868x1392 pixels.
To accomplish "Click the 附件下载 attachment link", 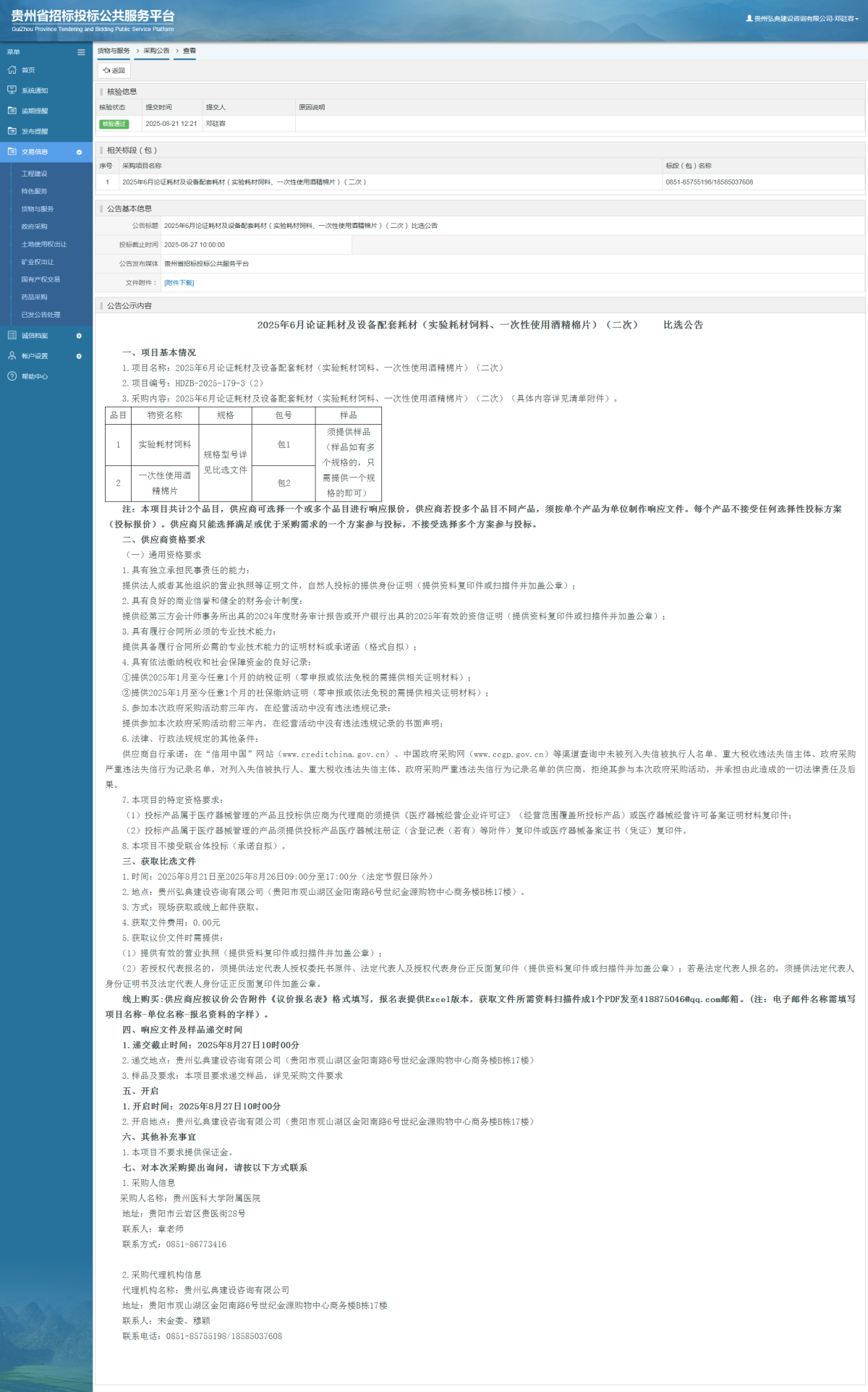I will (x=179, y=283).
